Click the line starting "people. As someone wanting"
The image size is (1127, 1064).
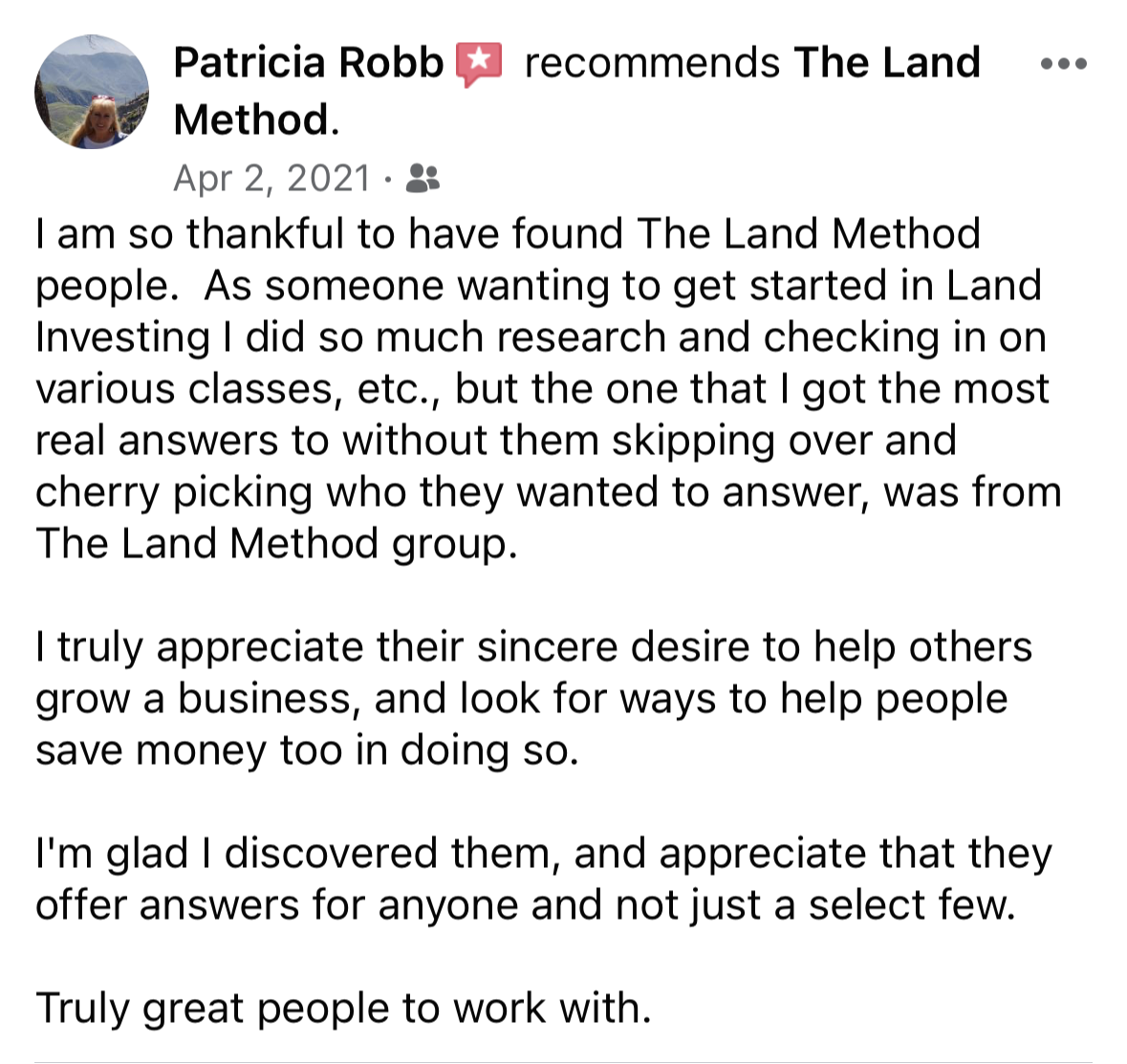[538, 286]
